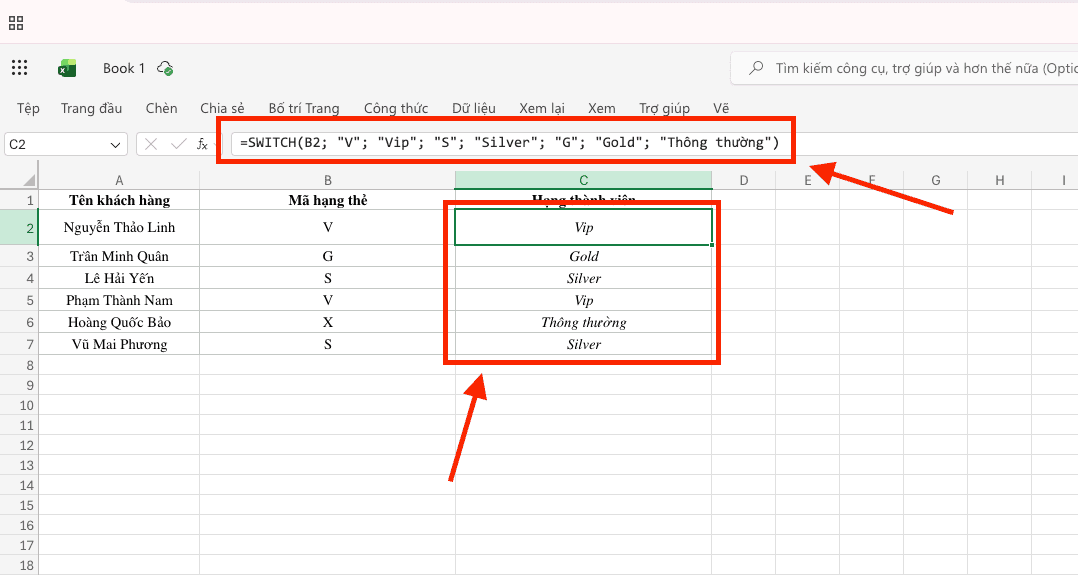The width and height of the screenshot is (1078, 575).
Task: Open the Dữ liệu tab
Action: coord(474,108)
